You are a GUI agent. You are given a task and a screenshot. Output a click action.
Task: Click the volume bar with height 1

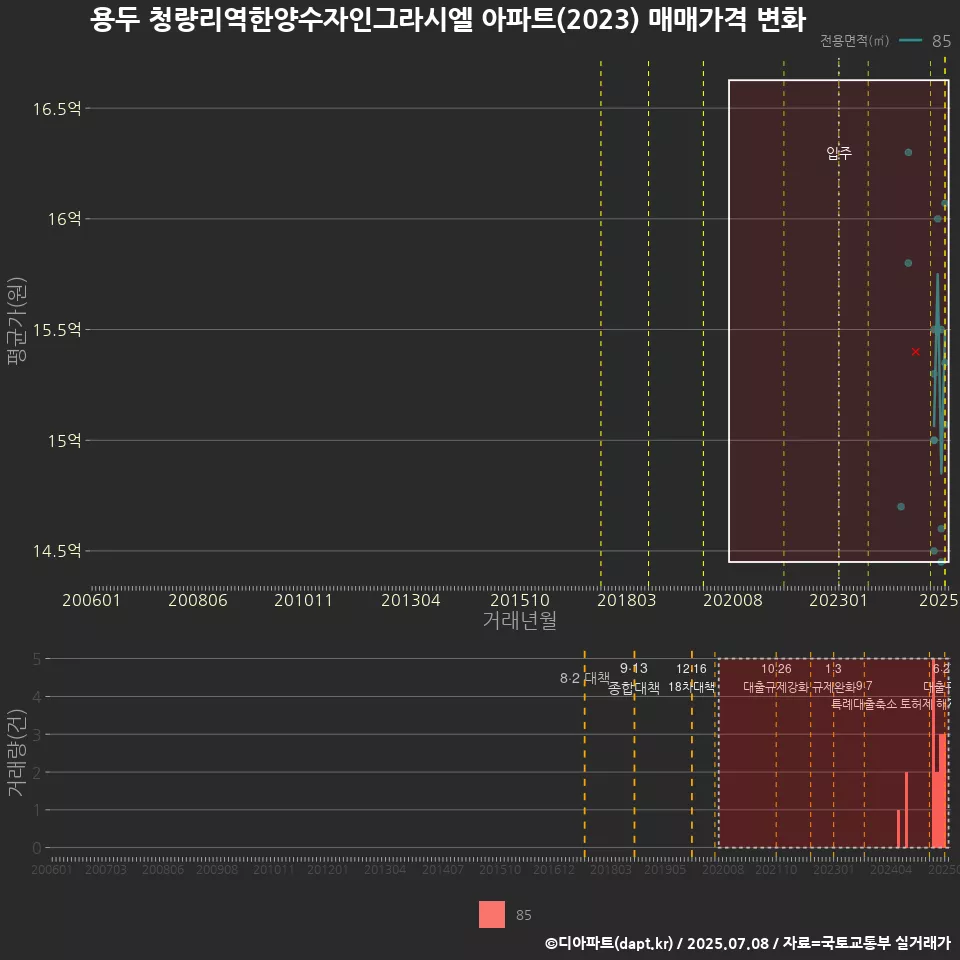click(x=898, y=828)
